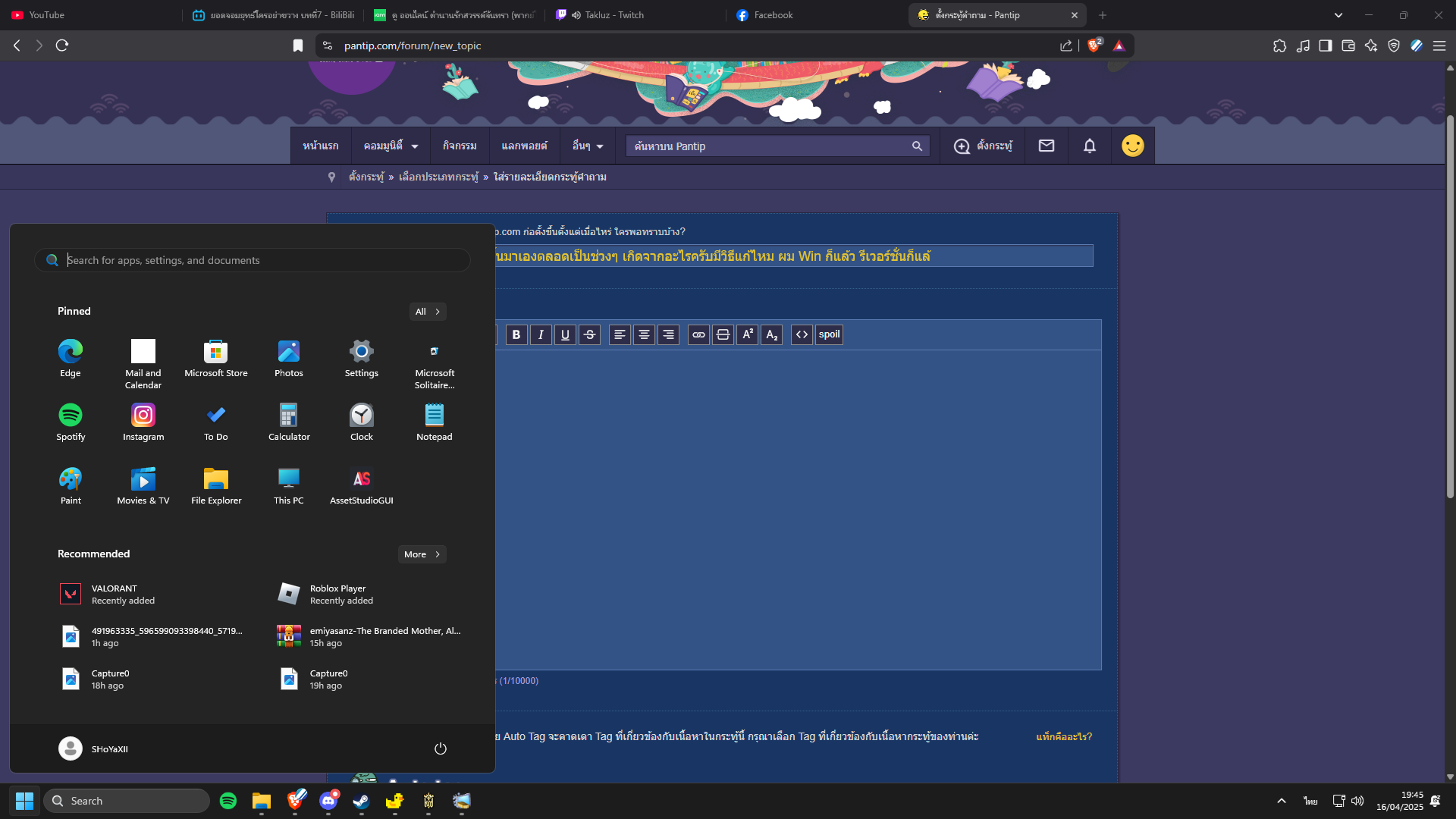Insert code block in editor
1456x819 pixels.
tap(802, 334)
